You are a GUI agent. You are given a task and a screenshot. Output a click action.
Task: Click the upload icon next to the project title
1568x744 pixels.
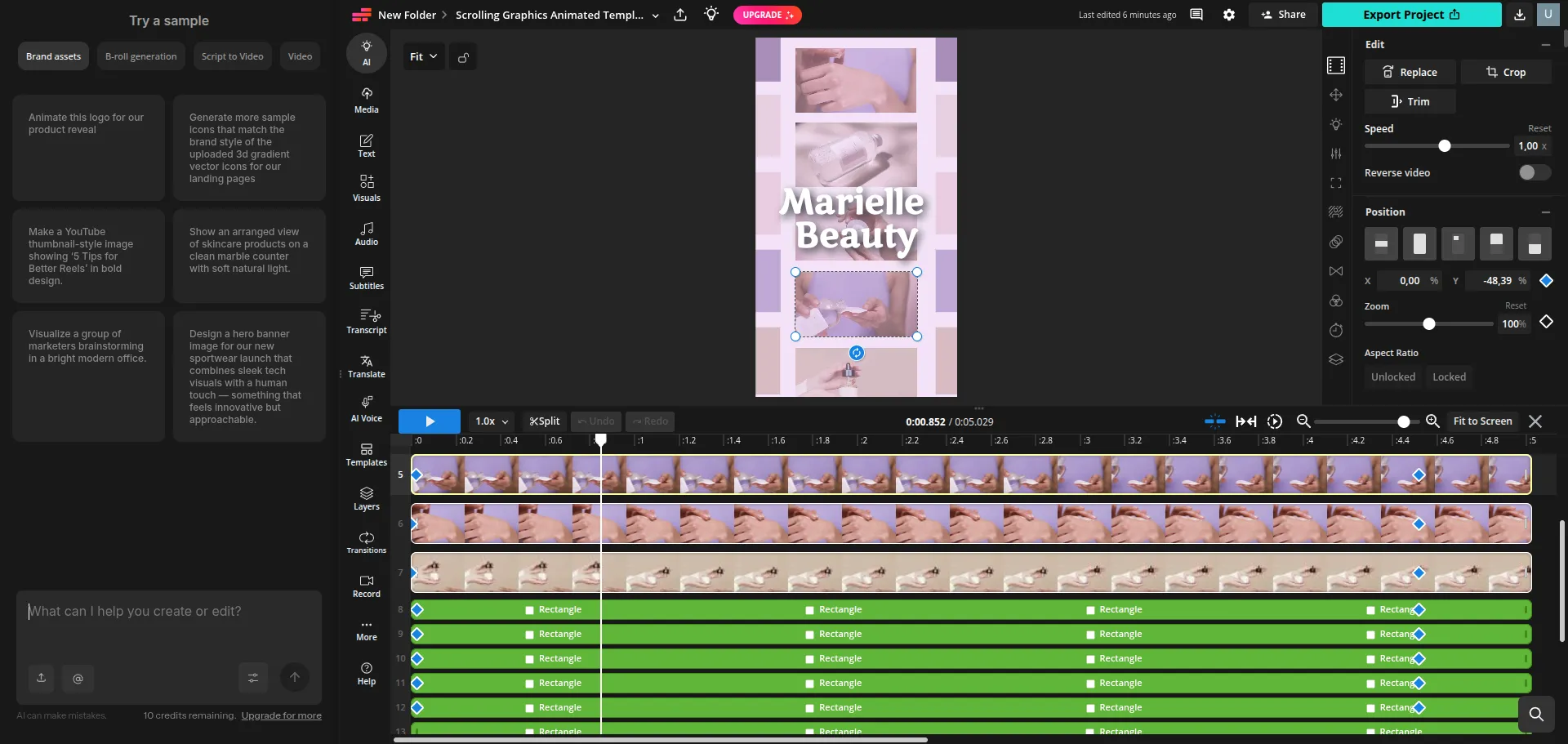(680, 15)
